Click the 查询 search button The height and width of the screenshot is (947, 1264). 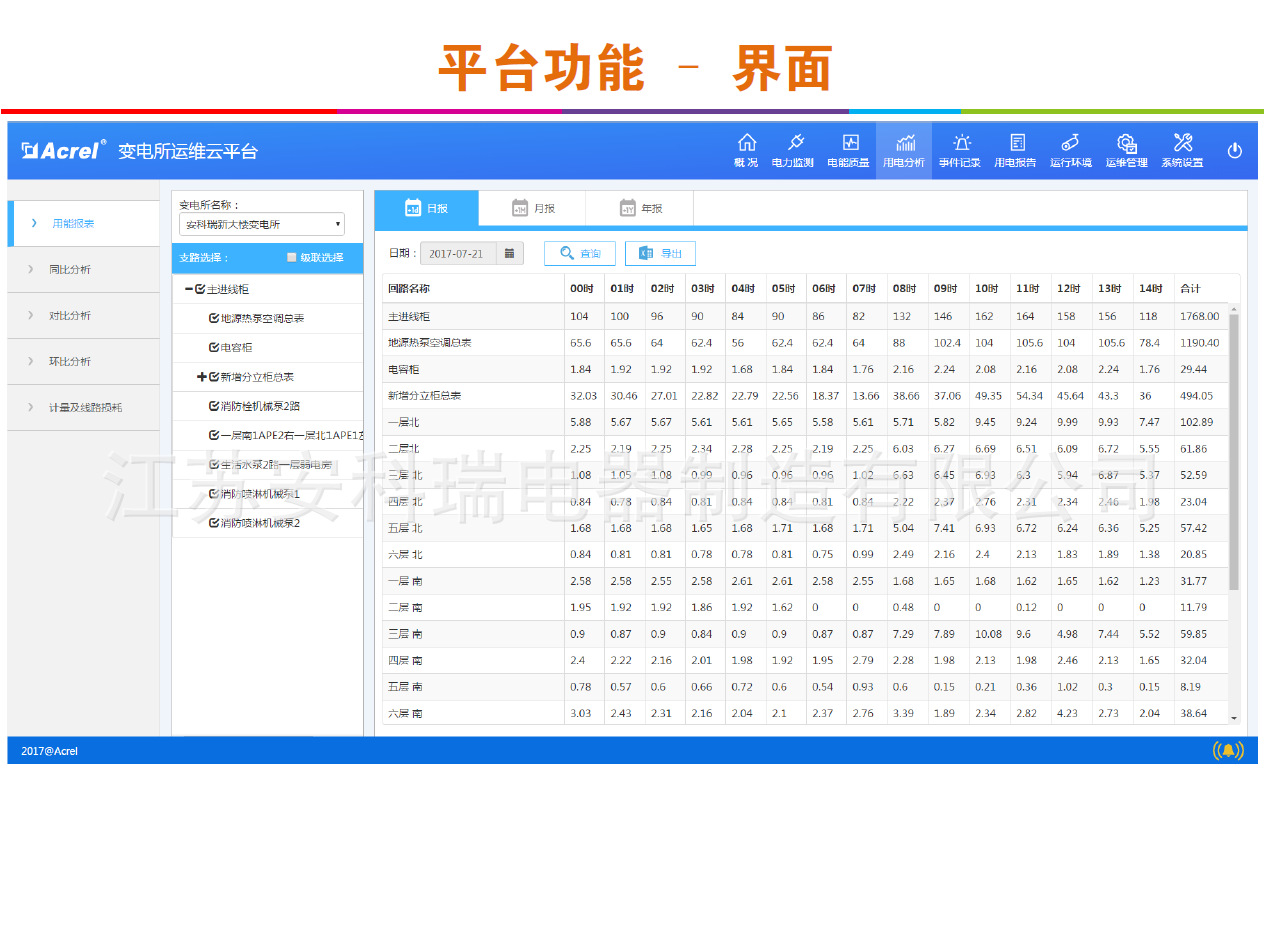(x=580, y=253)
